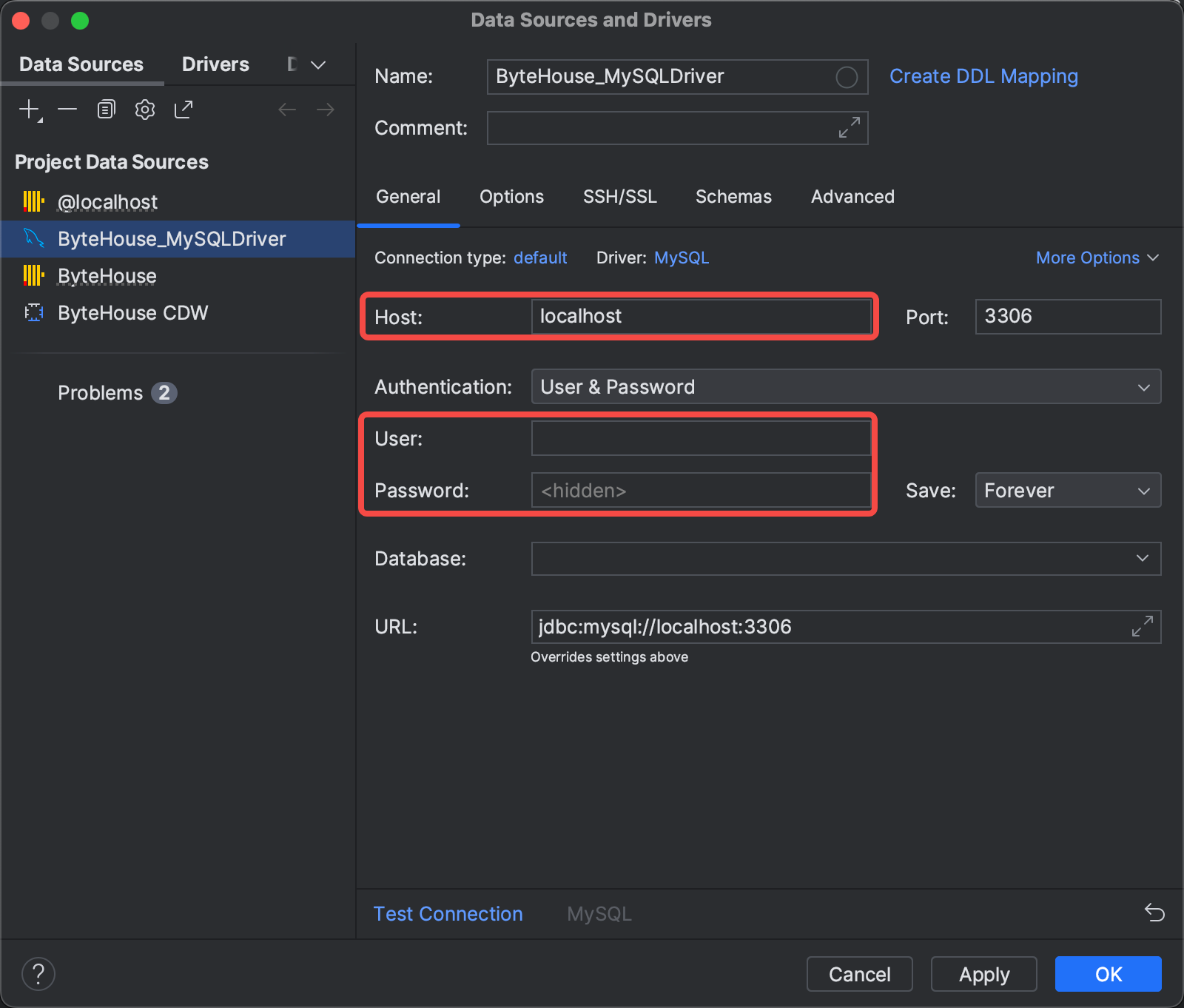Open the General tab

coord(408,196)
